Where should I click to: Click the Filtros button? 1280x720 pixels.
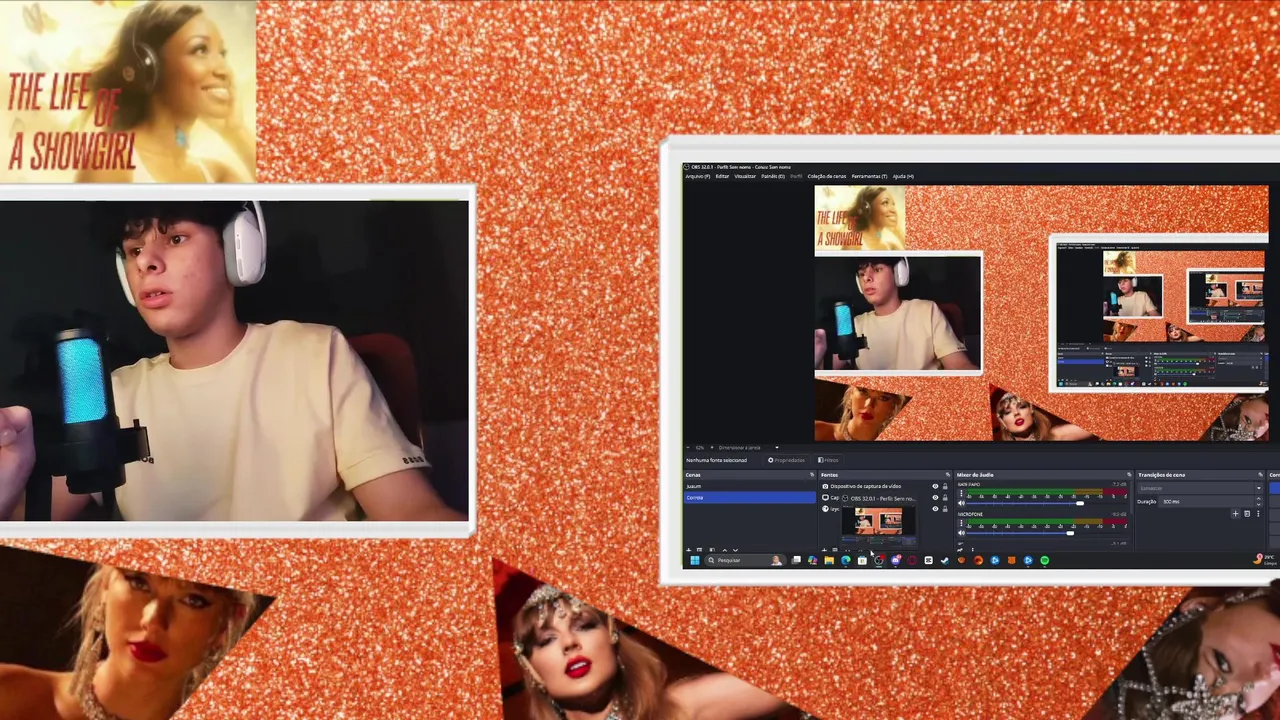click(828, 460)
